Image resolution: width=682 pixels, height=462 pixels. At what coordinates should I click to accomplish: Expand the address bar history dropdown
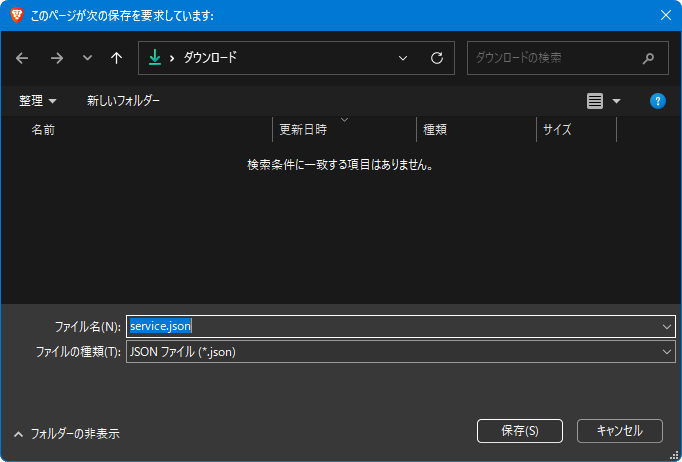point(403,58)
